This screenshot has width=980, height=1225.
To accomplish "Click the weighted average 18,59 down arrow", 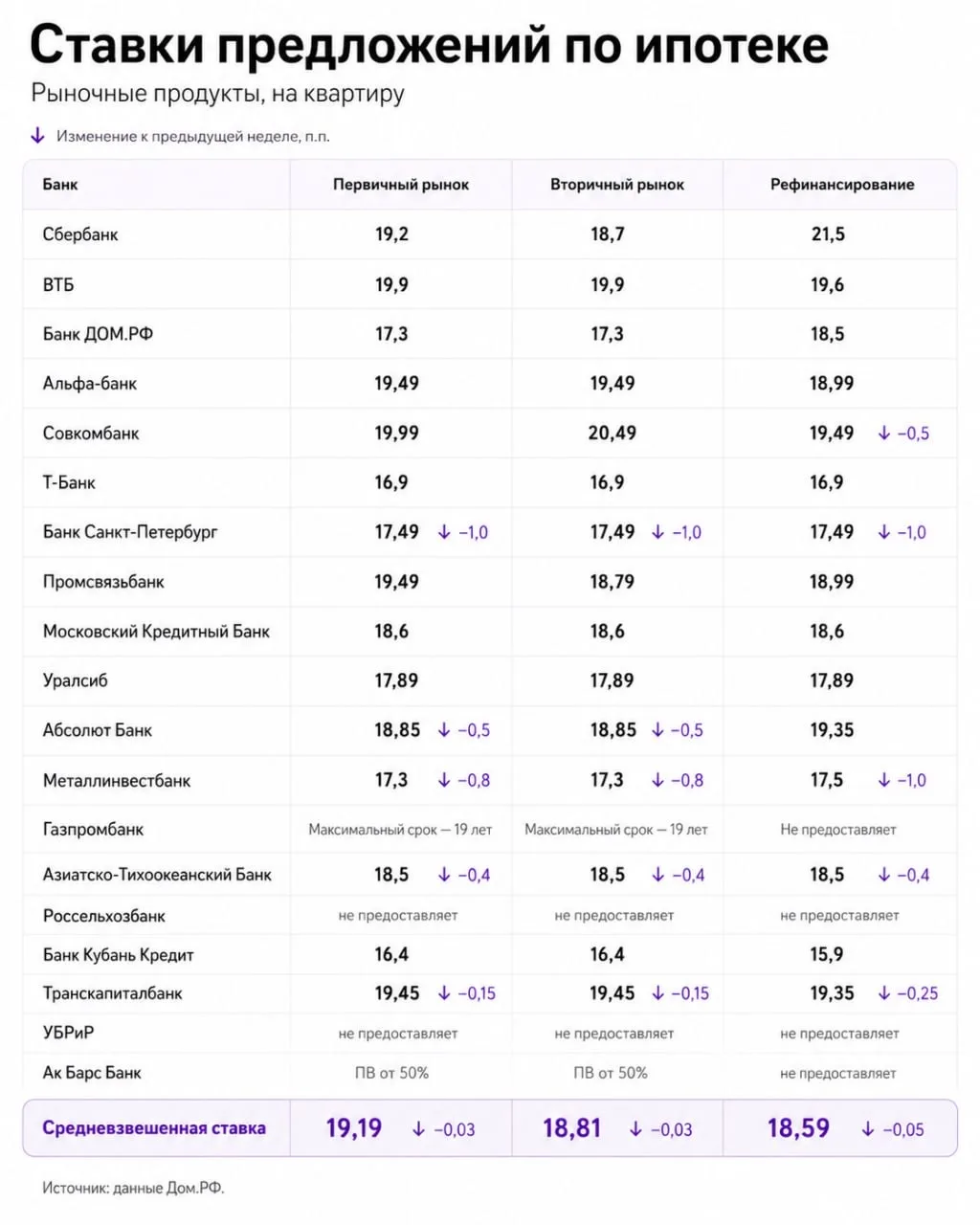I will pyautogui.click(x=868, y=1129).
